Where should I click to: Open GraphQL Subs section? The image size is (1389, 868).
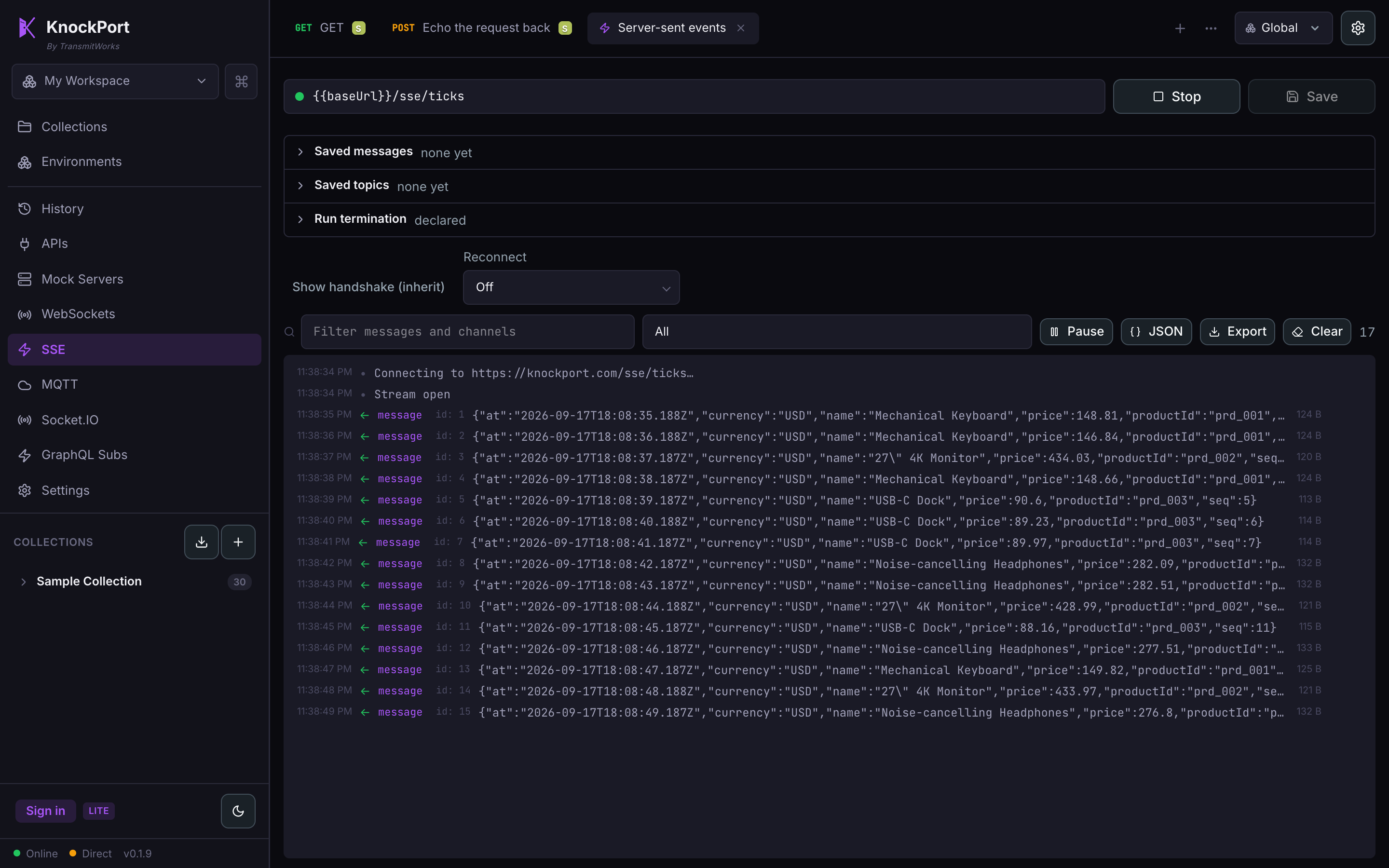134,455
